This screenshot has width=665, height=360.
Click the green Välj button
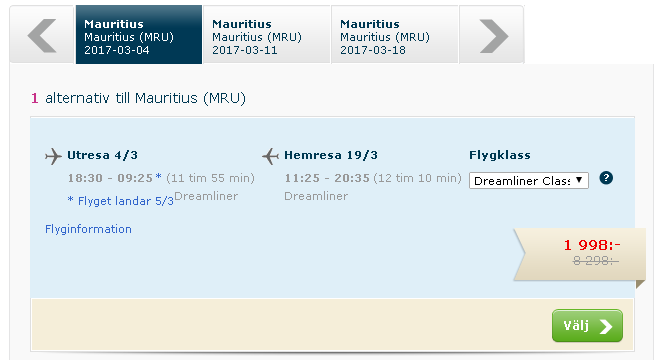(x=587, y=326)
